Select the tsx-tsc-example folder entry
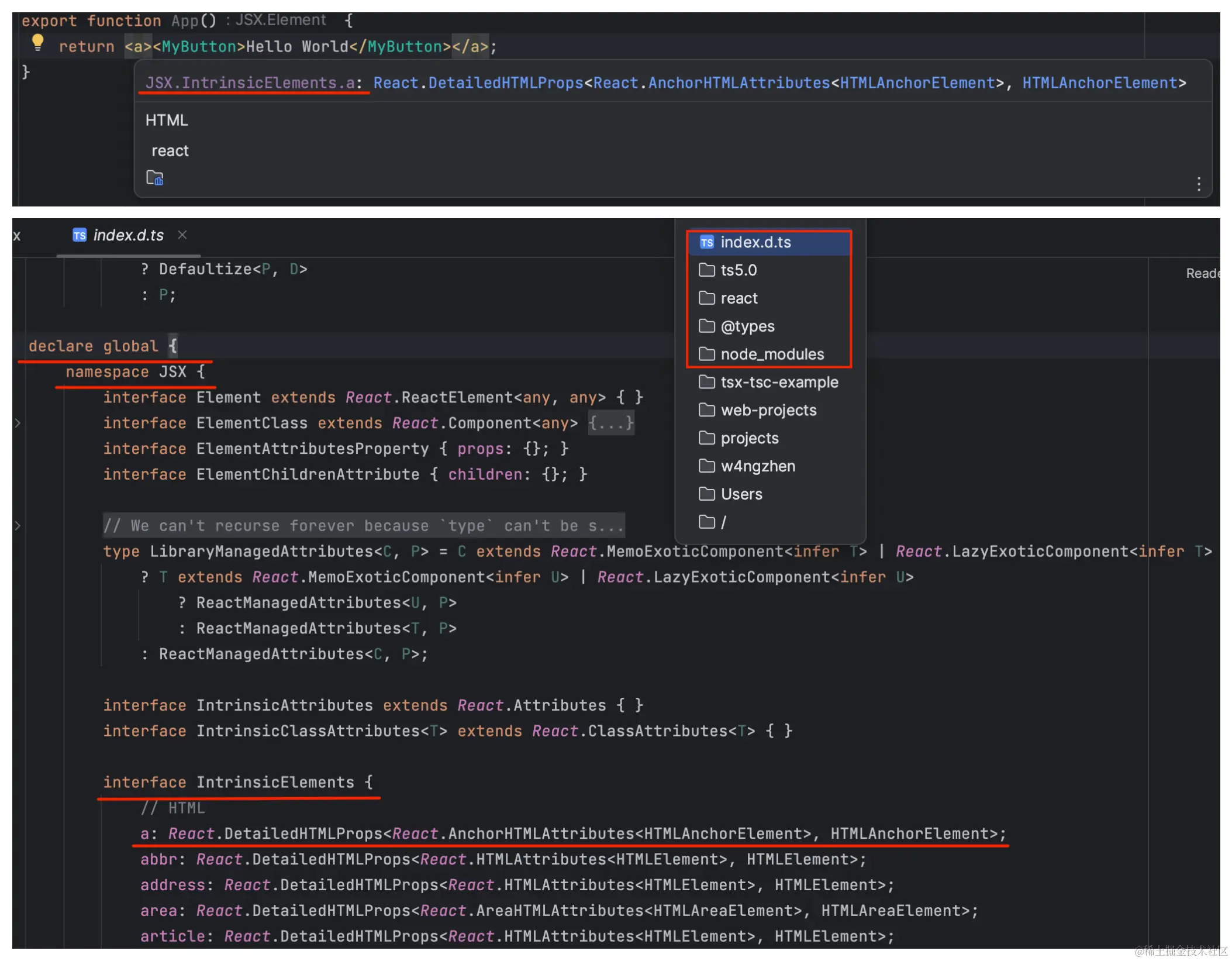Screen dimensions: 1232x961 779,382
